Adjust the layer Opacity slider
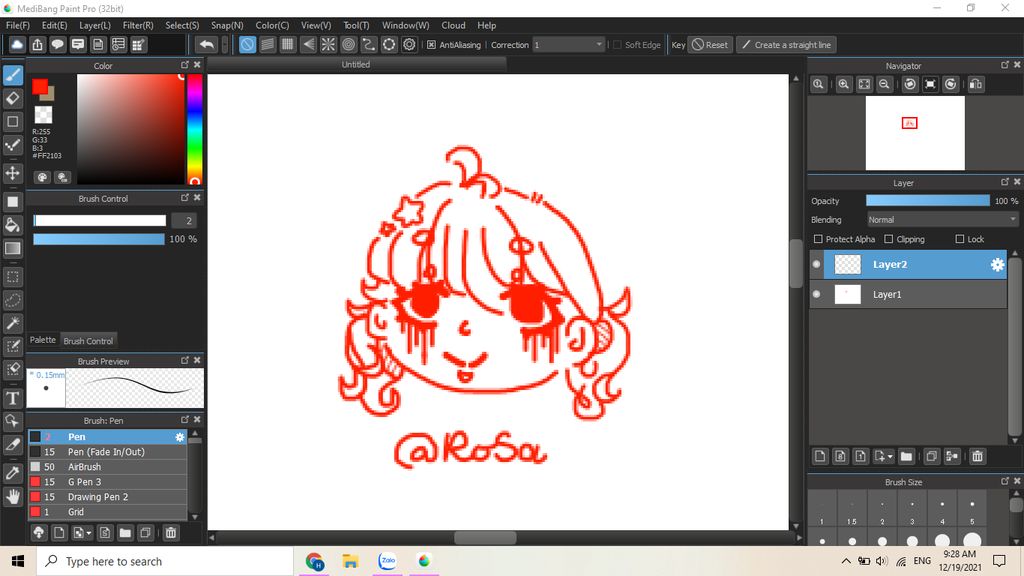Screen dimensions: 1024x576 (927, 200)
